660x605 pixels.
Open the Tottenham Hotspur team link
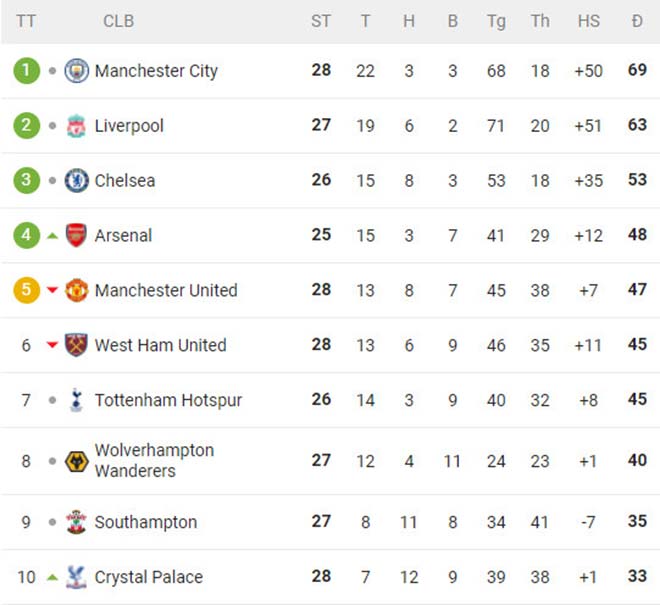tap(168, 400)
